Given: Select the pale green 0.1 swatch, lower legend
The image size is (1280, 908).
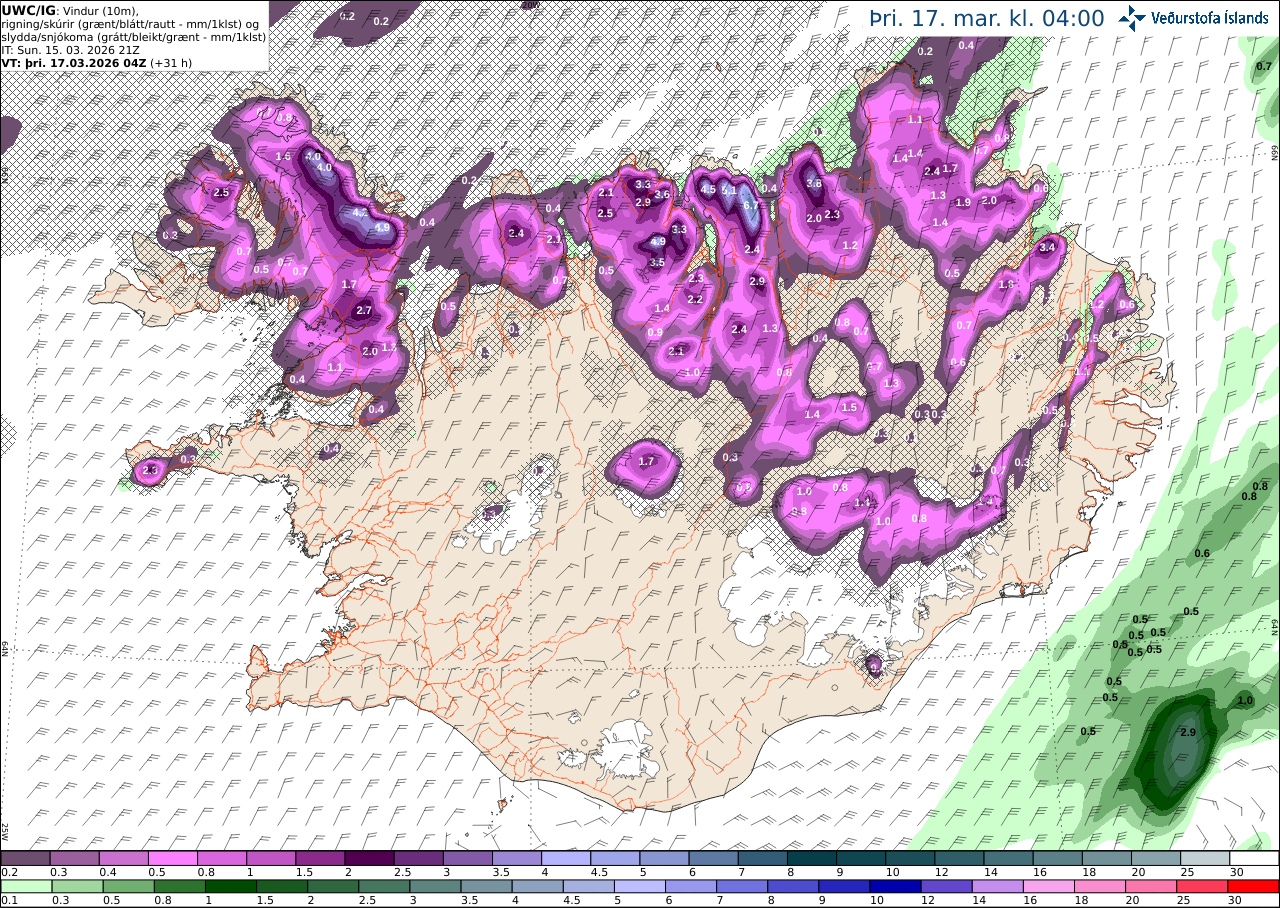Looking at the screenshot, I should 25,886.
